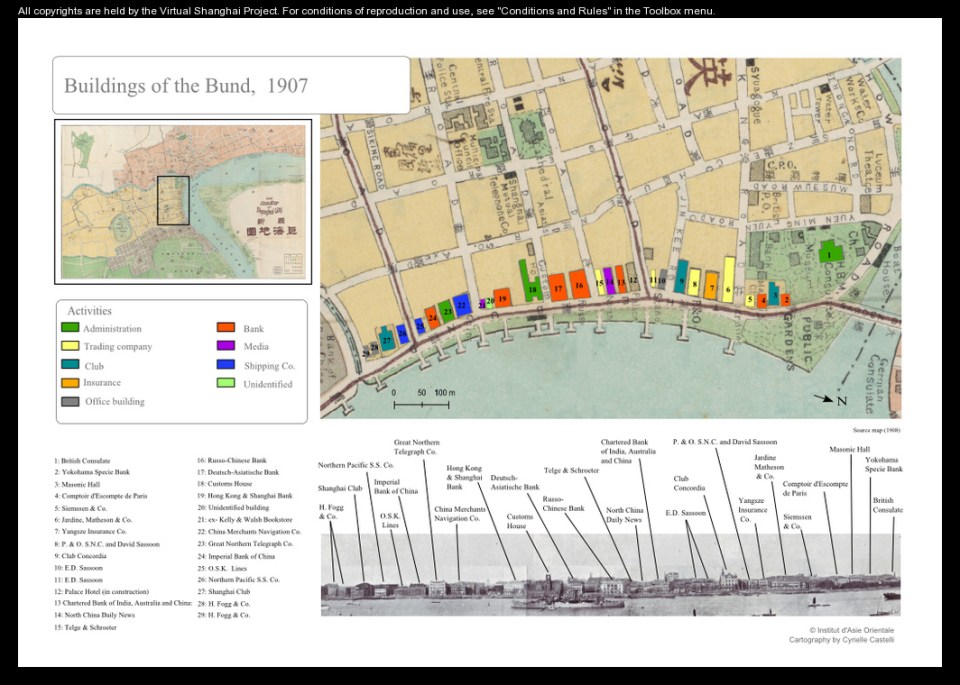Select orange building 17 on the map
The width and height of the screenshot is (960, 685).
coord(557,287)
